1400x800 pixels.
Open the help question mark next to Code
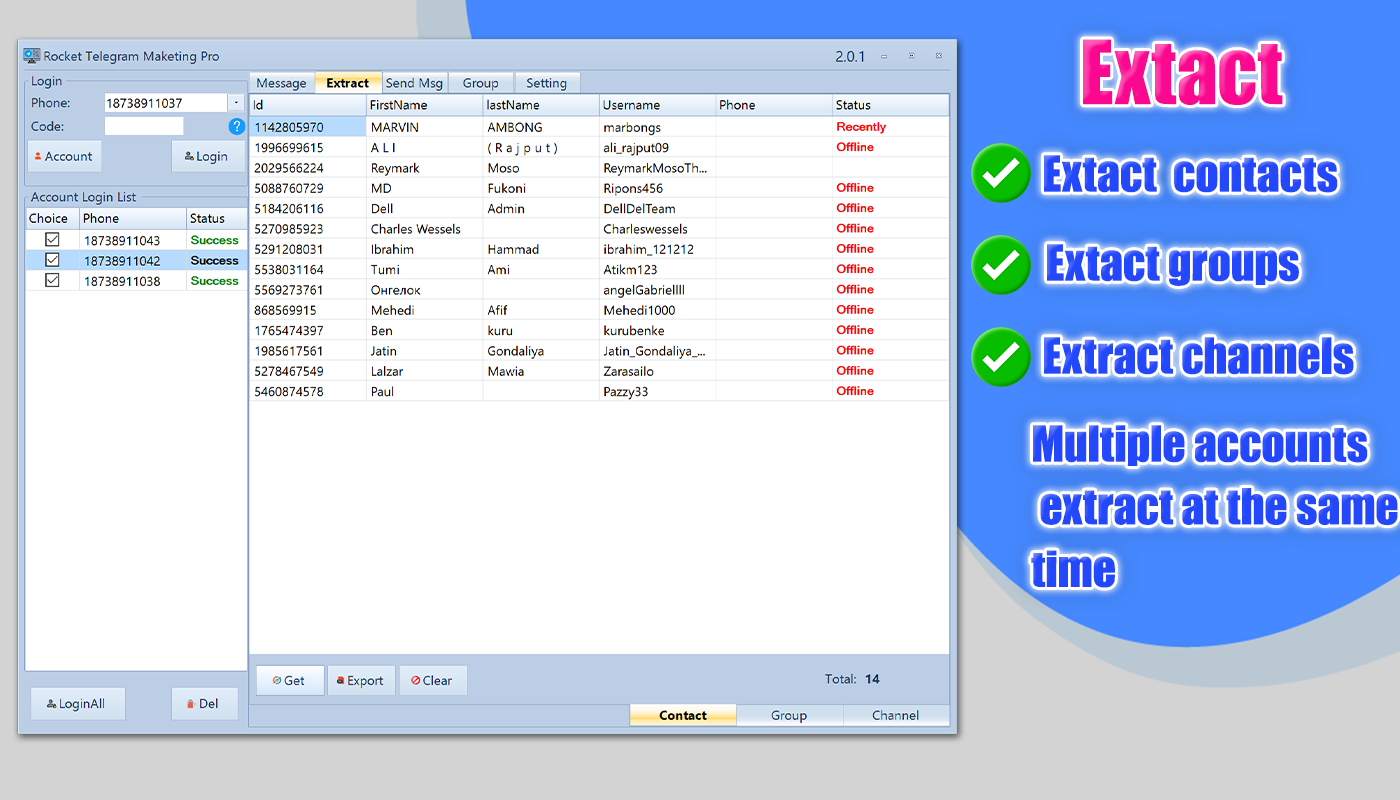point(236,126)
